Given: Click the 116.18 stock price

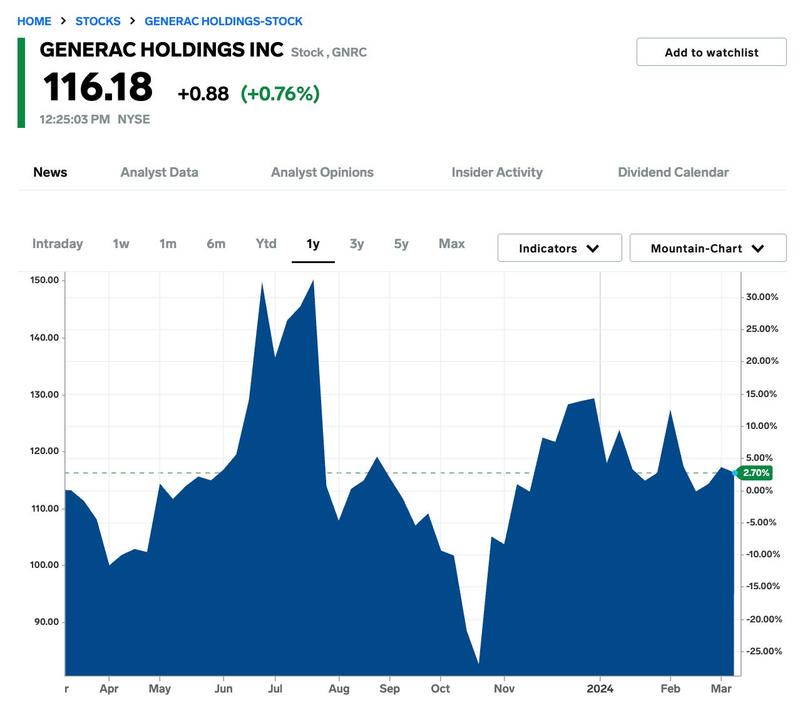Looking at the screenshot, I should pos(97,87).
